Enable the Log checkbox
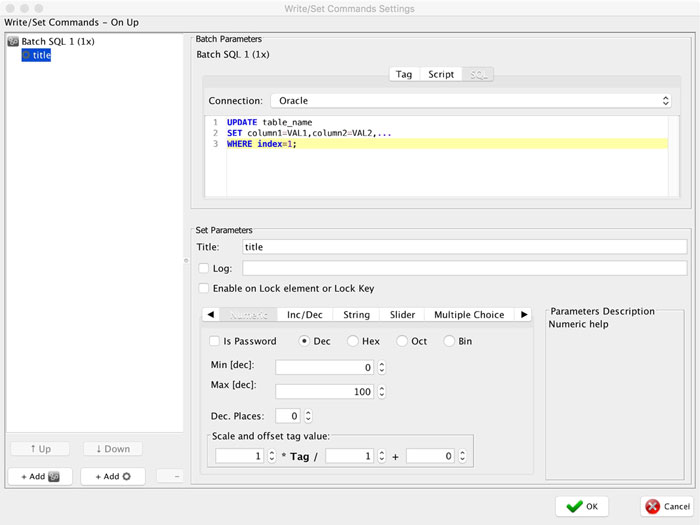The width and height of the screenshot is (700, 525). point(204,268)
